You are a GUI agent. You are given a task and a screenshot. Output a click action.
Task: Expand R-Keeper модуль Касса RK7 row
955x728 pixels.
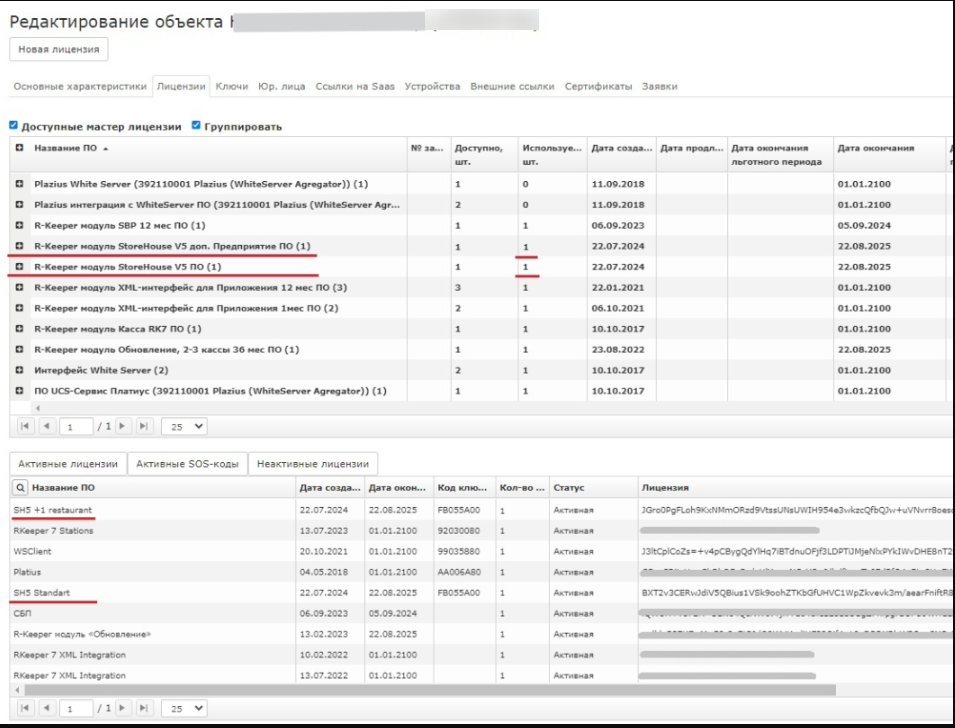click(x=19, y=329)
